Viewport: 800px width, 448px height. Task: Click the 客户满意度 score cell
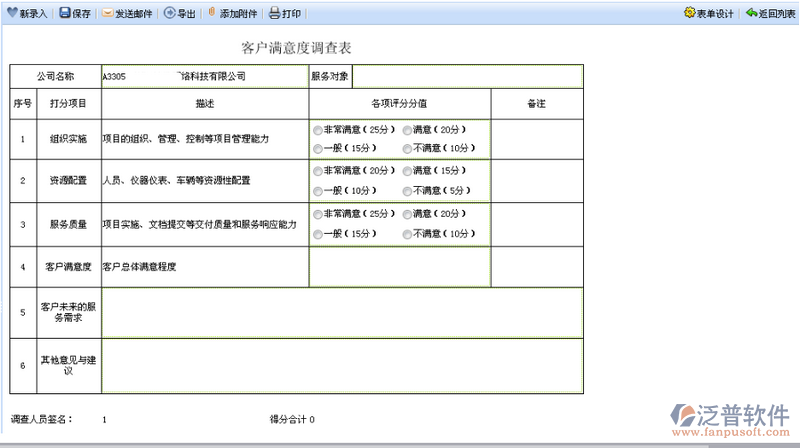399,266
